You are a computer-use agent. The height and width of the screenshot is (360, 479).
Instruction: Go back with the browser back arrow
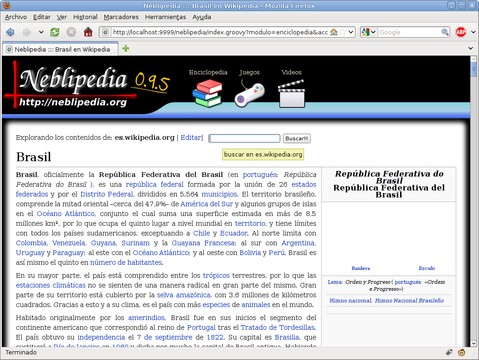pos(10,32)
